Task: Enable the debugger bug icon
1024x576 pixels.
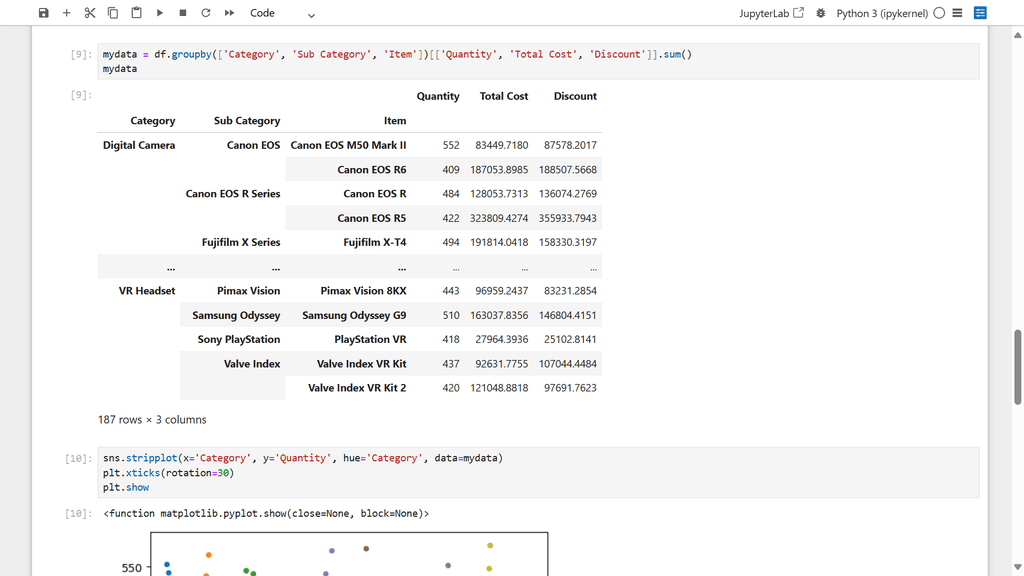Action: coord(821,13)
